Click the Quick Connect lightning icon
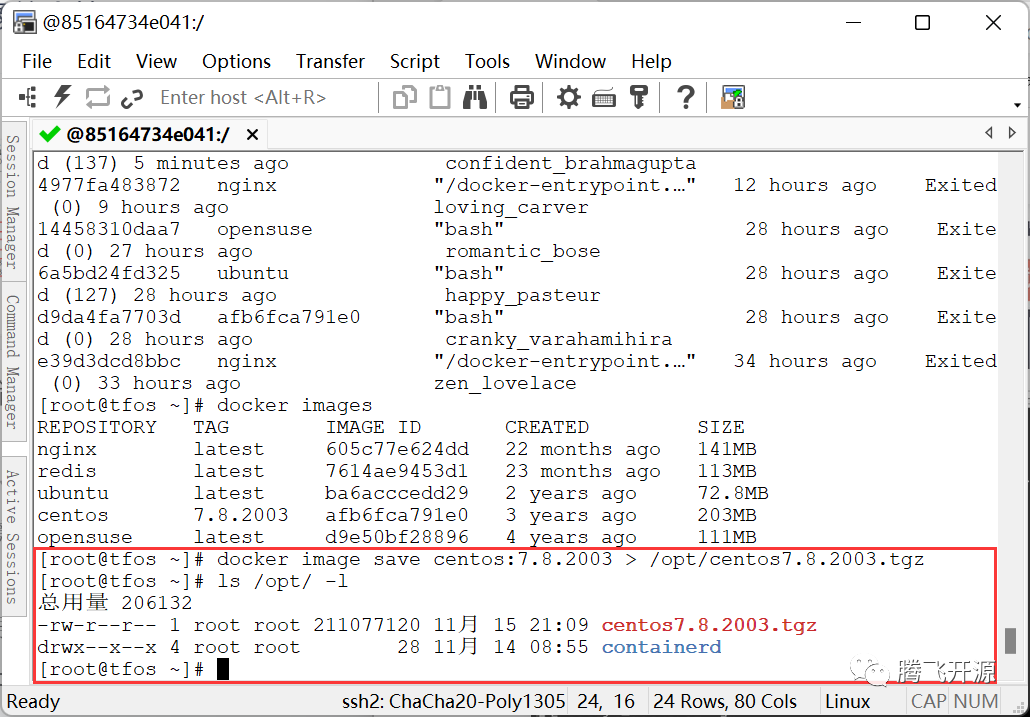 pos(62,97)
